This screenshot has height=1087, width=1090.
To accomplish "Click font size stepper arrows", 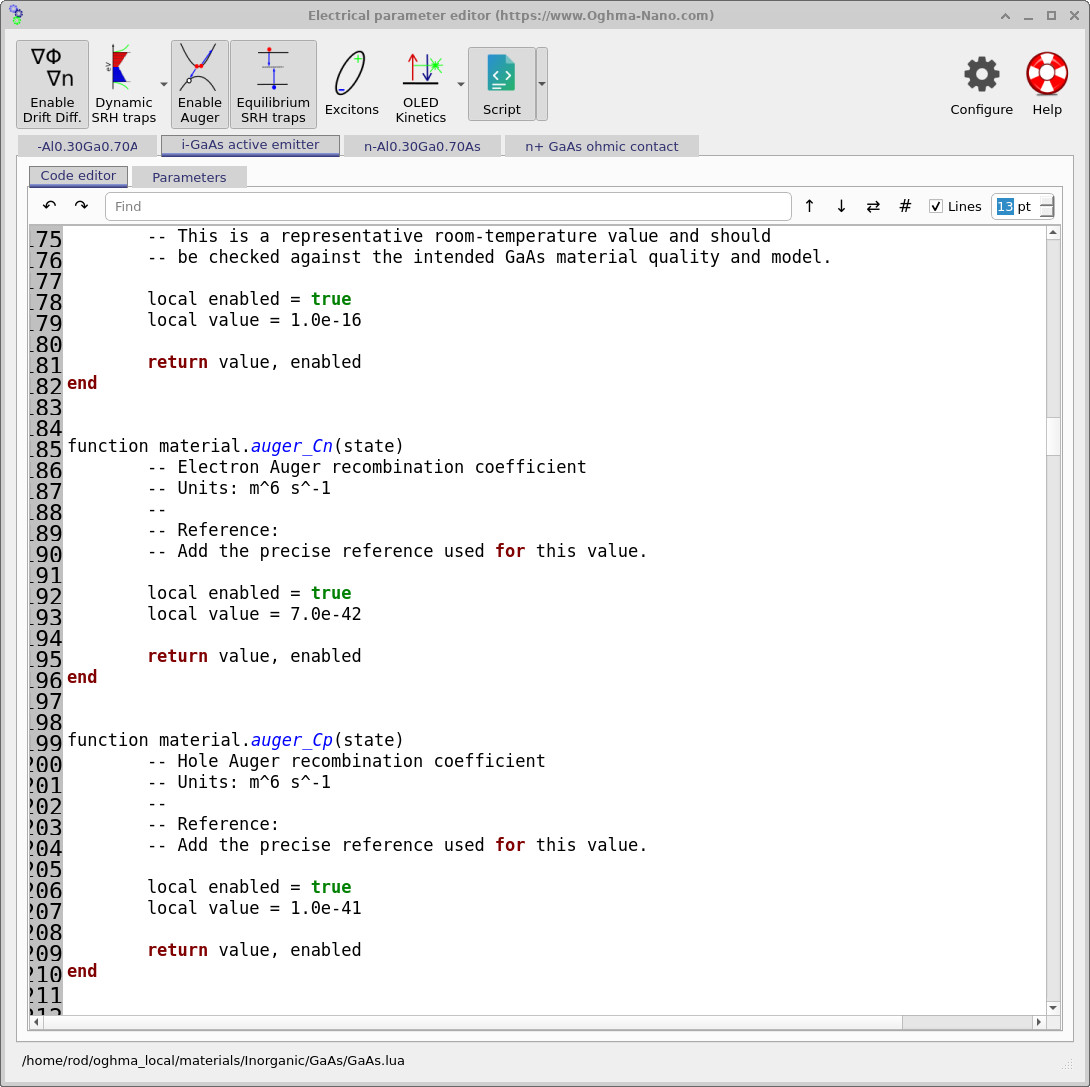I will click(1047, 206).
